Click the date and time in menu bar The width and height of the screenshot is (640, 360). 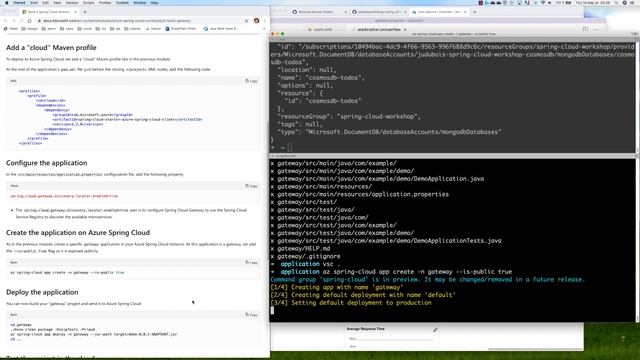tap(593, 2)
